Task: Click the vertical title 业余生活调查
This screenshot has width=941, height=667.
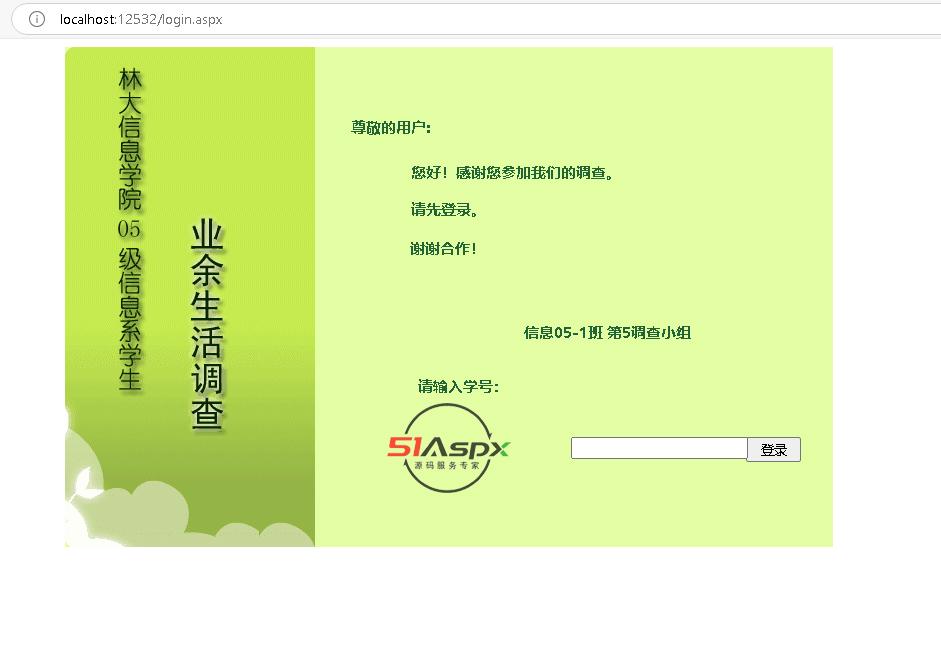Action: (x=208, y=325)
